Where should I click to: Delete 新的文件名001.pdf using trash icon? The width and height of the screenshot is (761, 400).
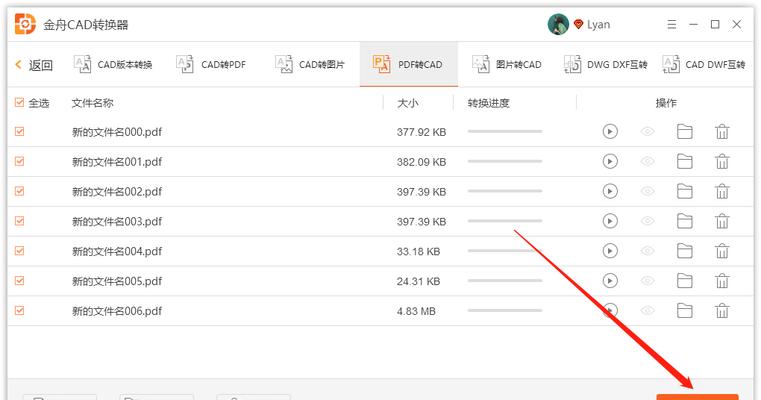722,161
